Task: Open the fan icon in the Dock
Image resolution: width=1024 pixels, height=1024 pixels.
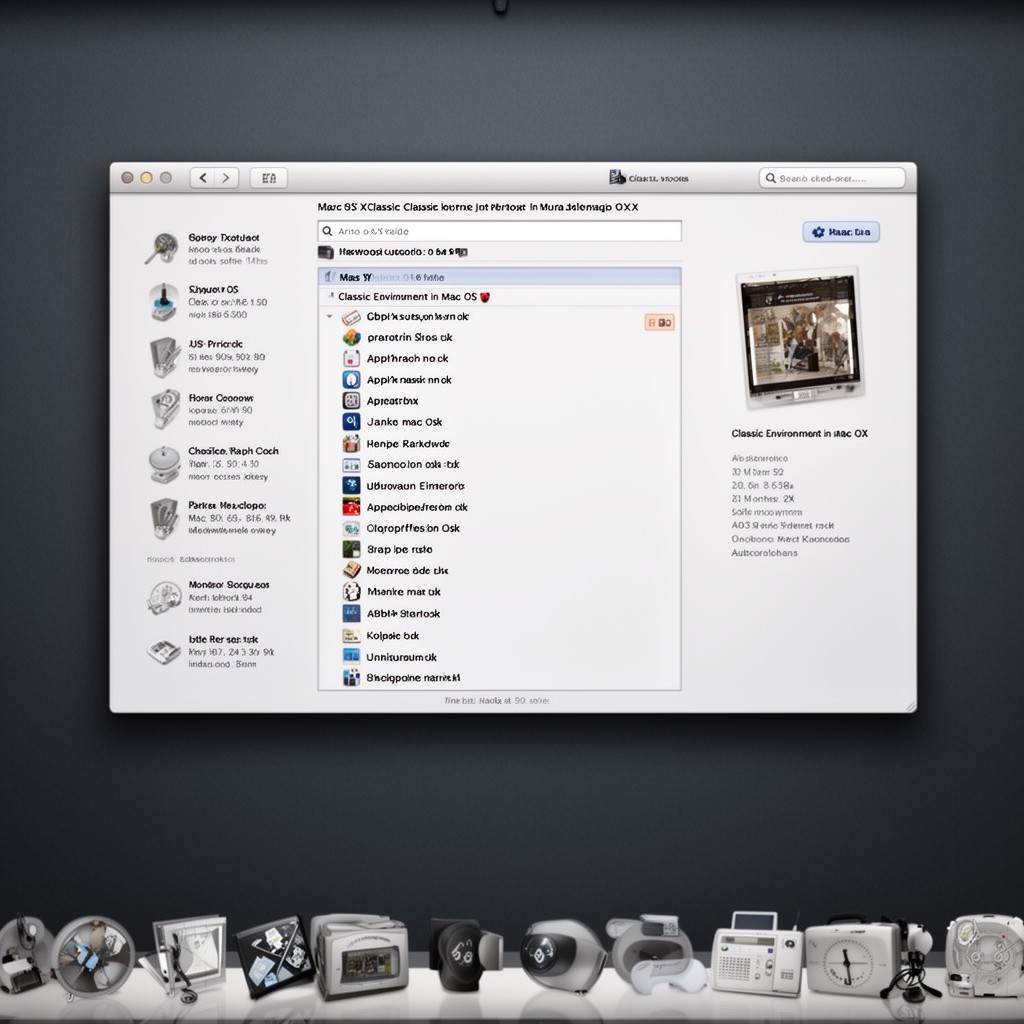Action: pyautogui.click(x=93, y=958)
